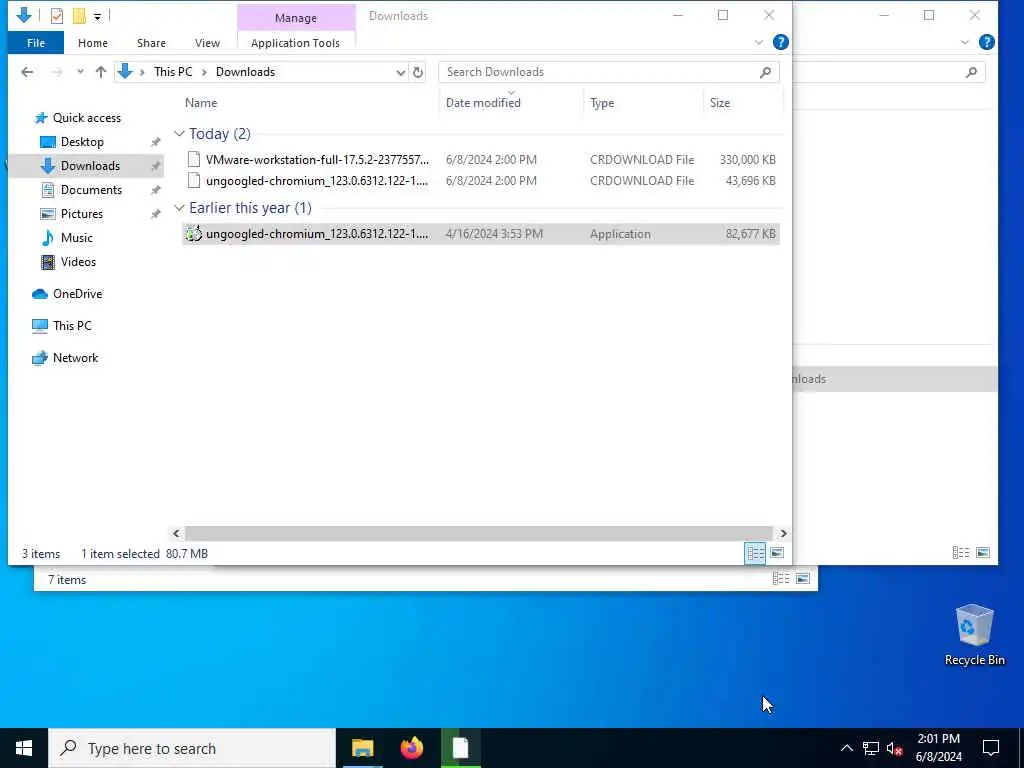Click the horizontal scrollbar right arrow

click(783, 534)
